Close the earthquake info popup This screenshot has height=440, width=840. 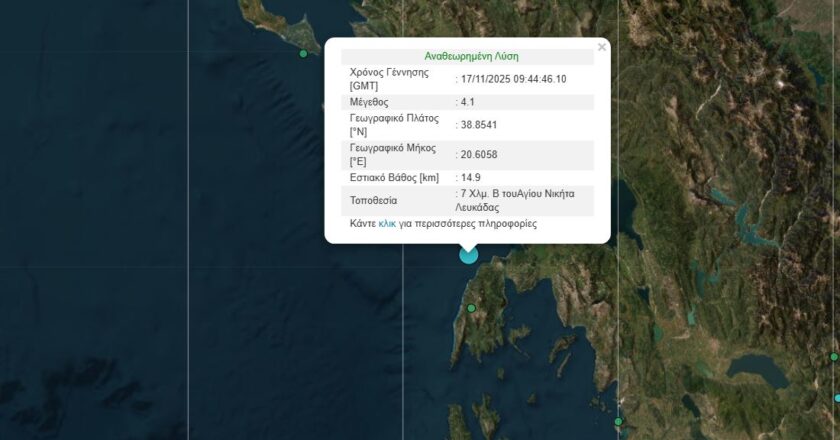pyautogui.click(x=601, y=47)
